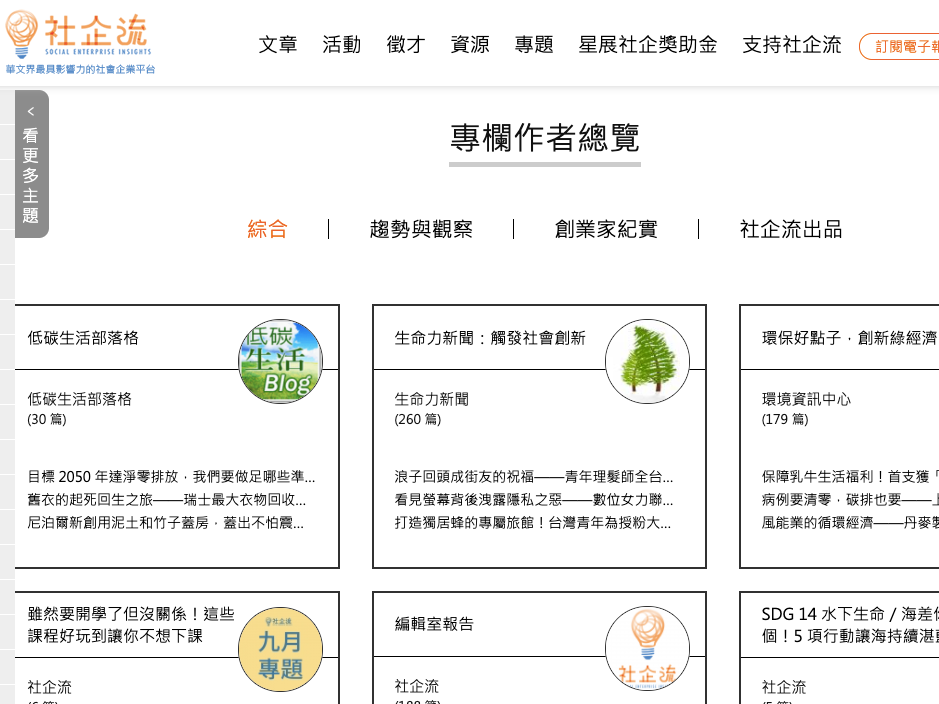This screenshot has height=704, width=939.
Task: Expand the 看更多主題 side panel
Action: coord(31,164)
